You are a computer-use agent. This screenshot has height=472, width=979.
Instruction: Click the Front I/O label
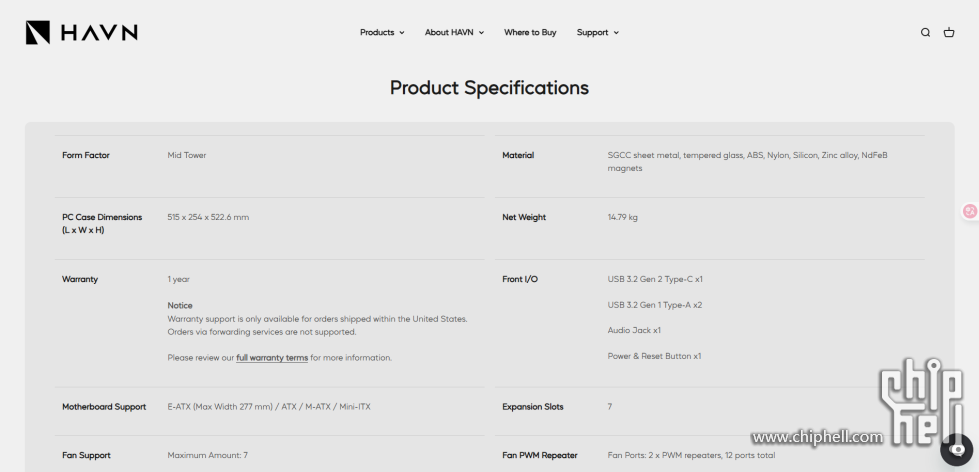tap(520, 279)
